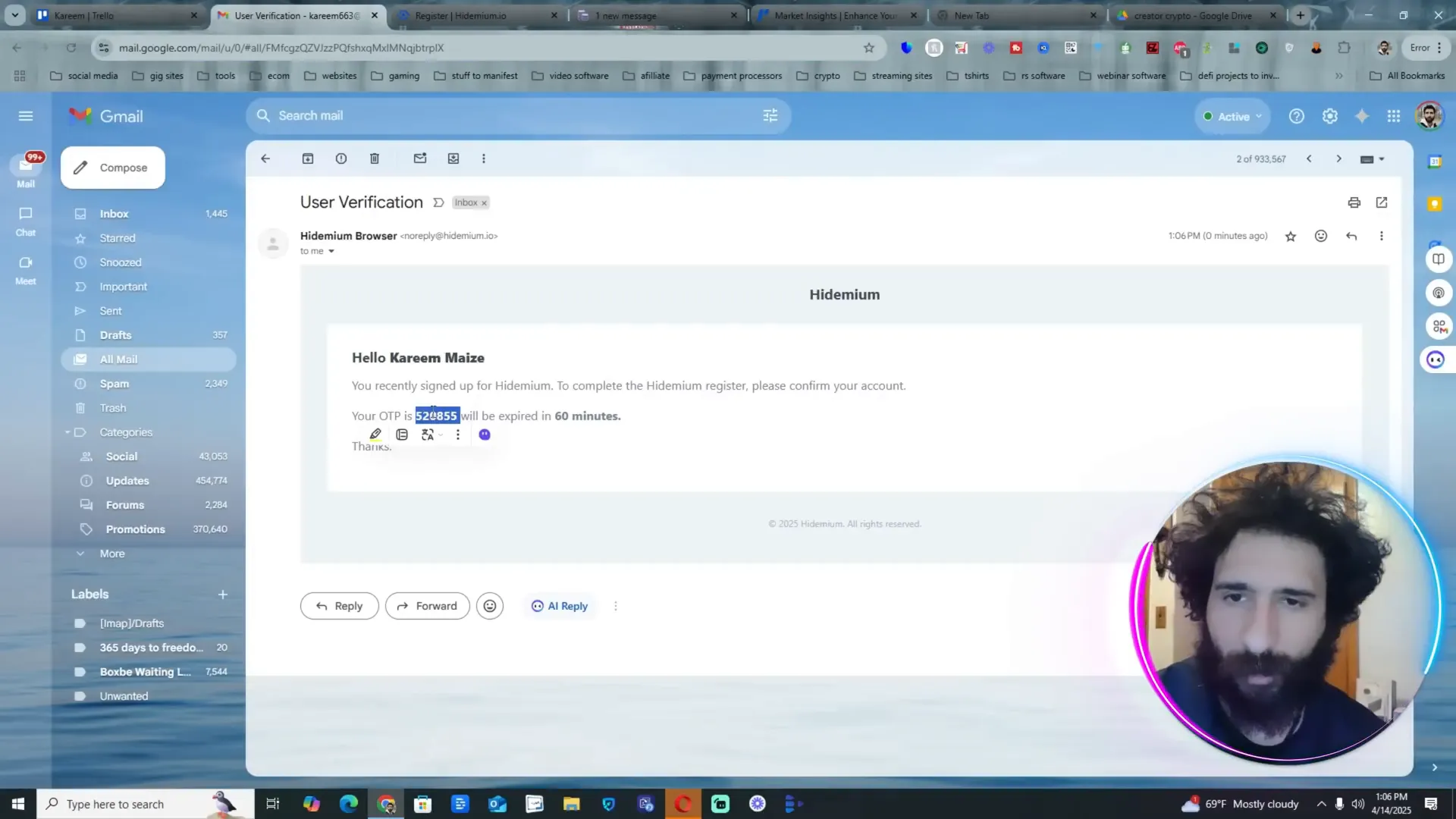Go to the newer email

[x=1309, y=158]
